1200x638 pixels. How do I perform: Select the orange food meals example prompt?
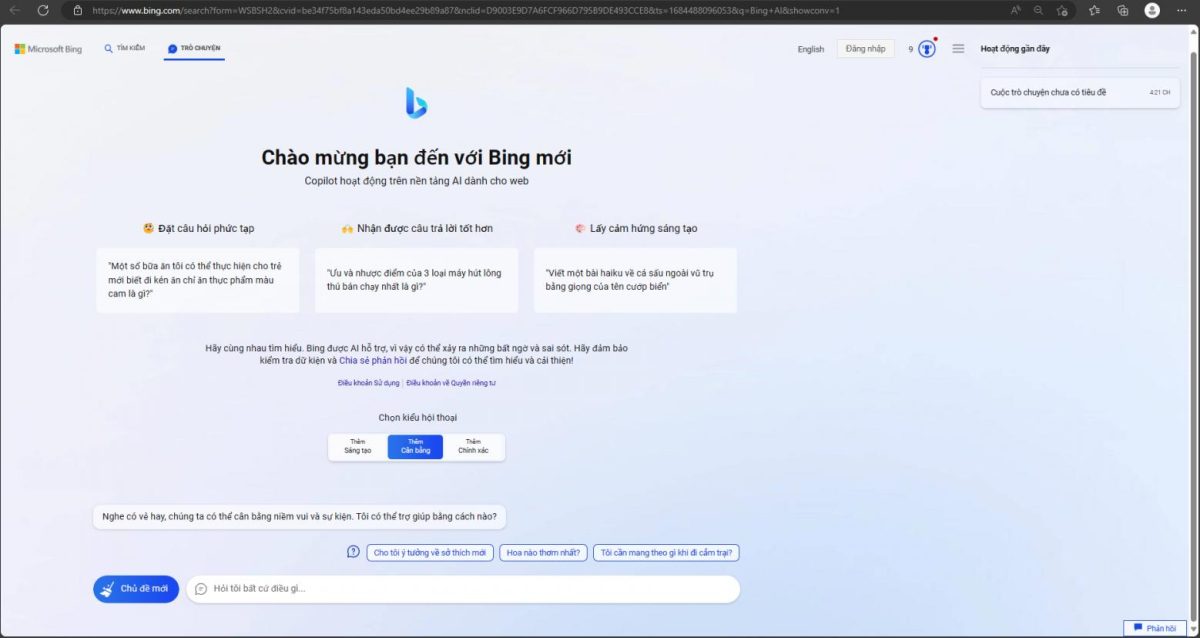[198, 281]
